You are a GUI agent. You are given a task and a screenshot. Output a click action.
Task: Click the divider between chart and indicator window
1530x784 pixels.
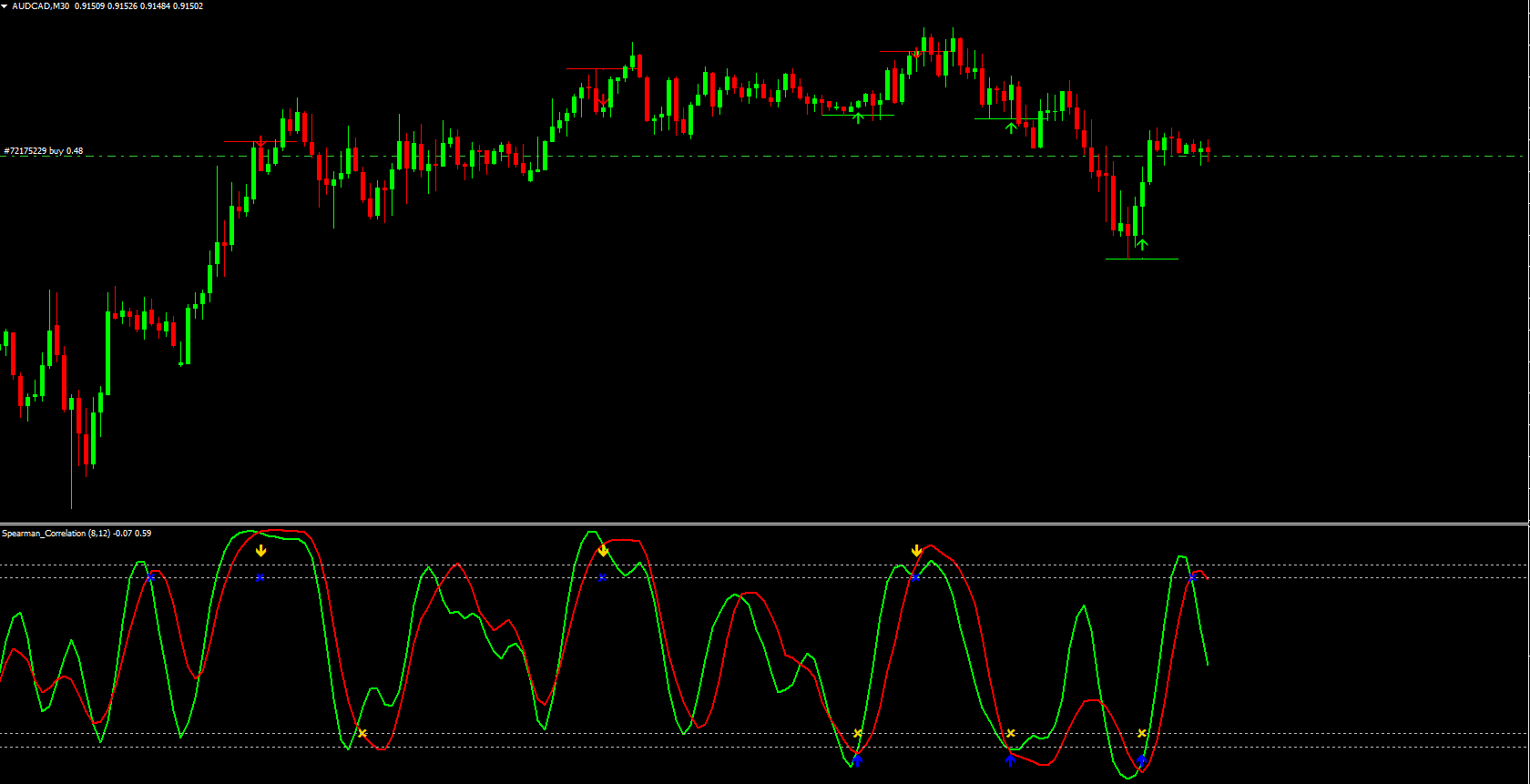pyautogui.click(x=765, y=524)
